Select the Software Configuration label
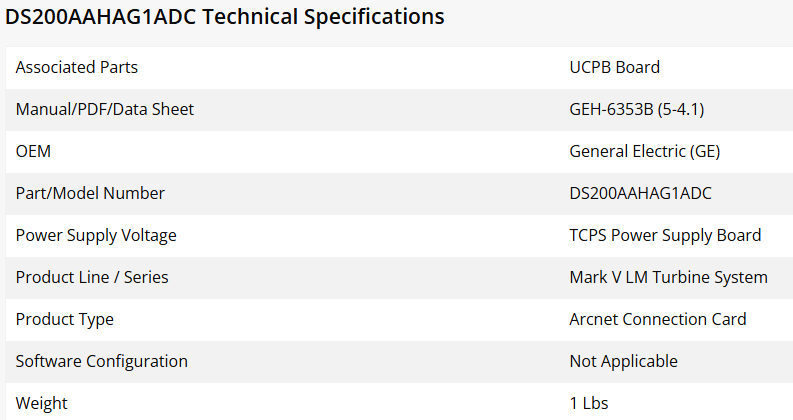Image resolution: width=793 pixels, height=420 pixels. pyautogui.click(x=102, y=362)
